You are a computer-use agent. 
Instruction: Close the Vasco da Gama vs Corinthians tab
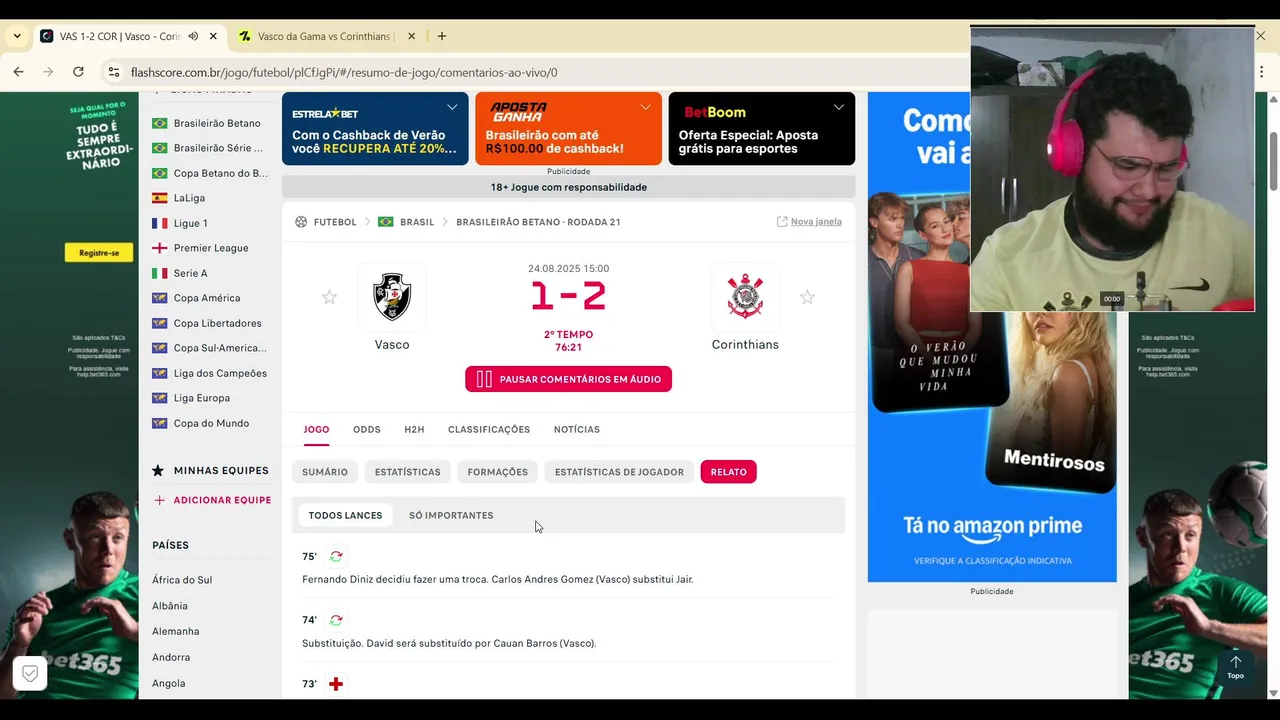click(411, 36)
